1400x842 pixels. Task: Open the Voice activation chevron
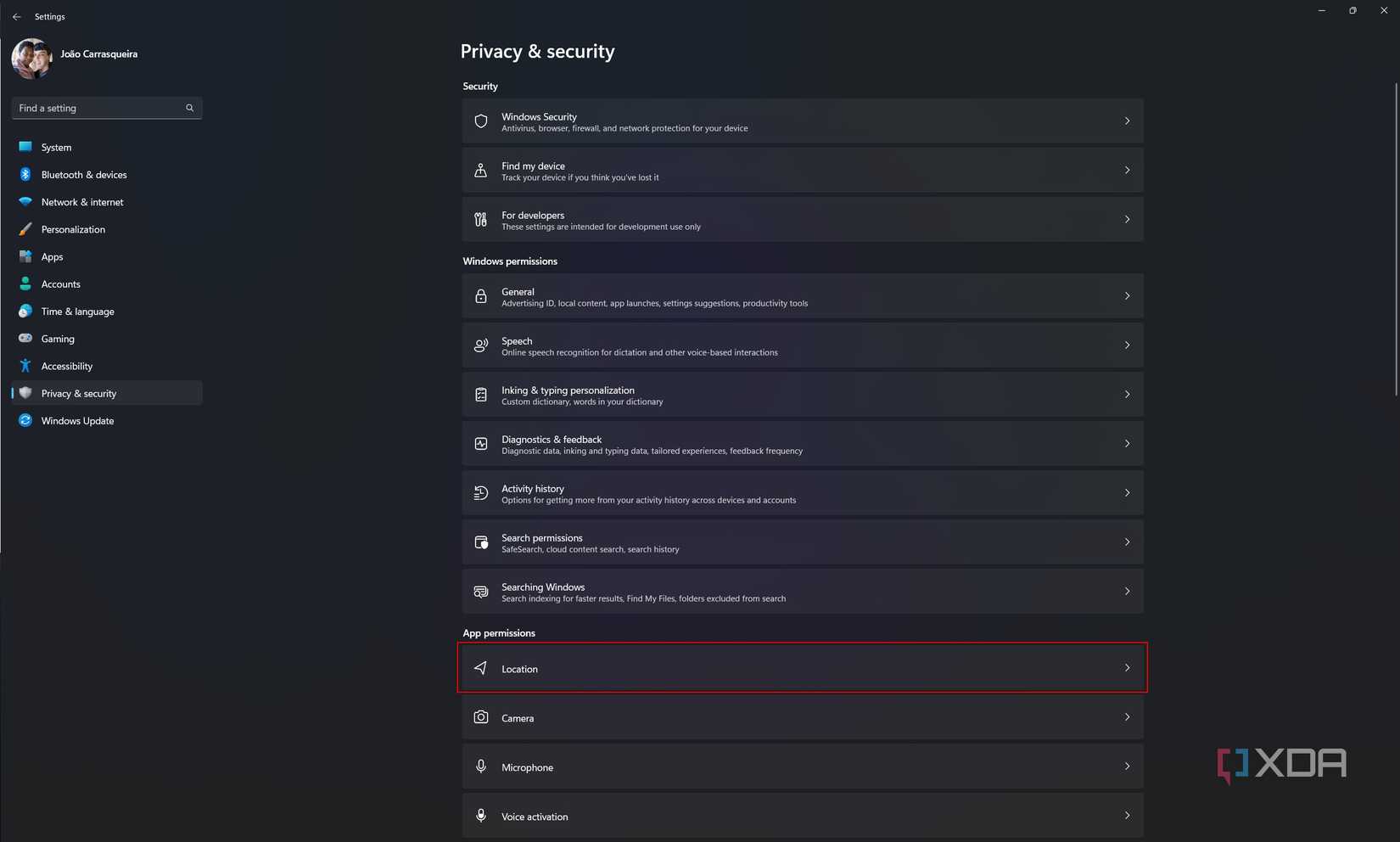click(x=1127, y=816)
